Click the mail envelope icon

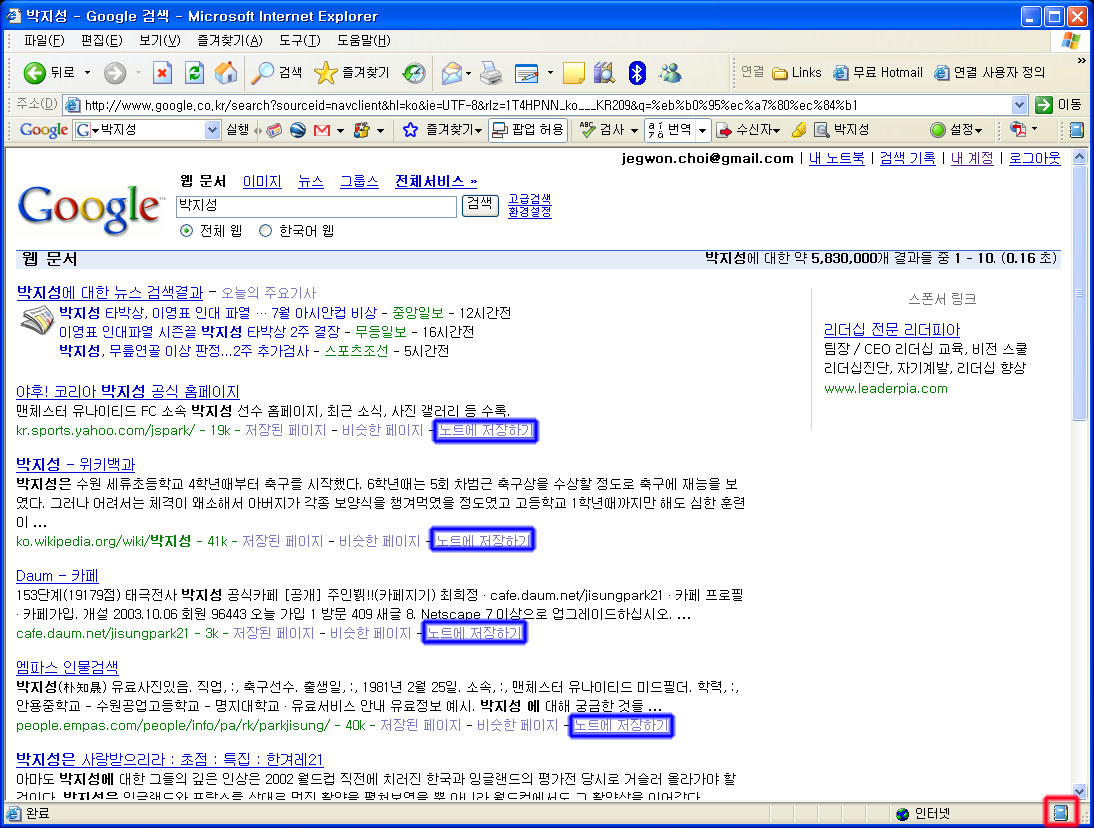click(451, 73)
